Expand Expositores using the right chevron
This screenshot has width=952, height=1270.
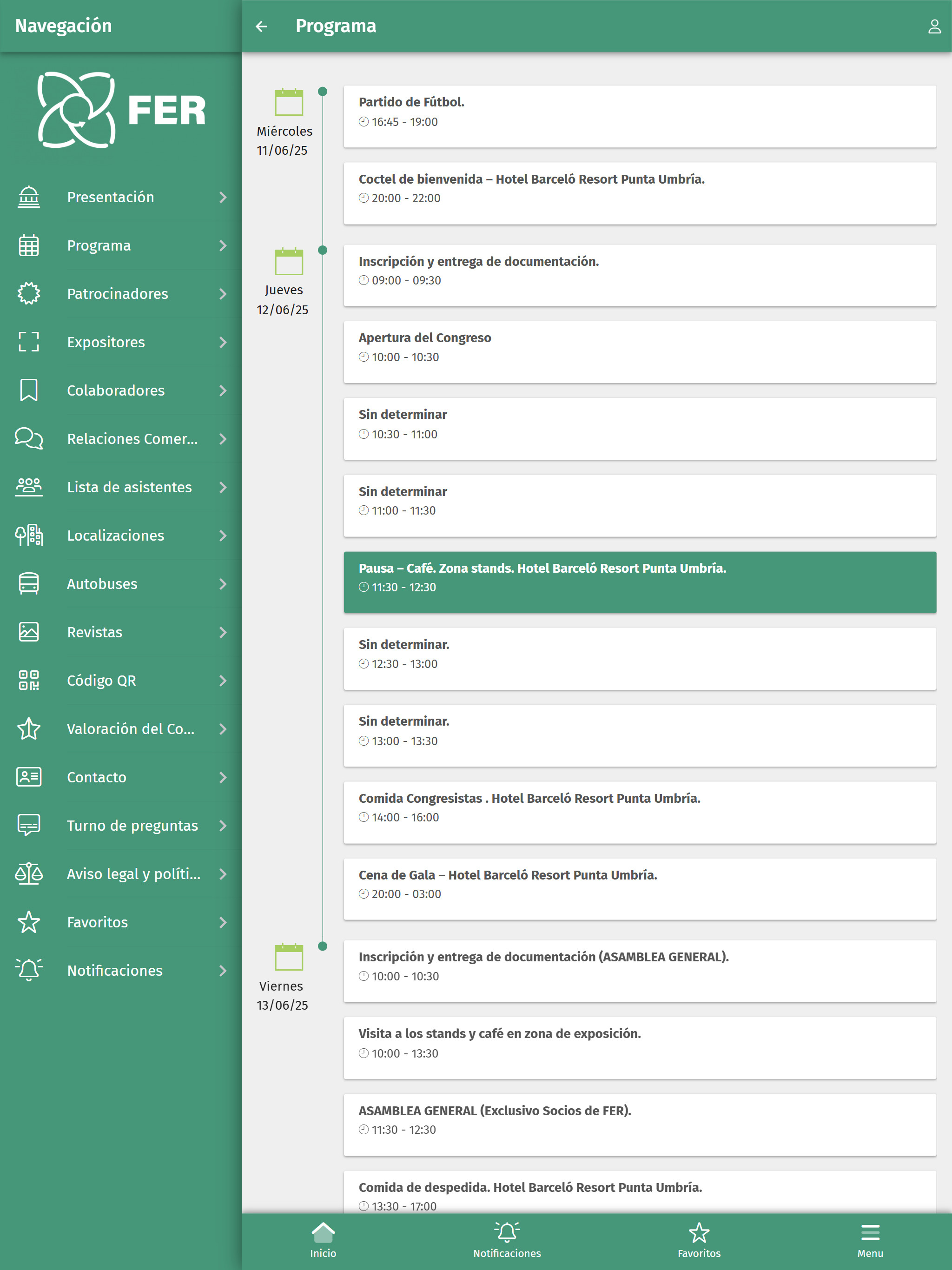pyautogui.click(x=223, y=342)
